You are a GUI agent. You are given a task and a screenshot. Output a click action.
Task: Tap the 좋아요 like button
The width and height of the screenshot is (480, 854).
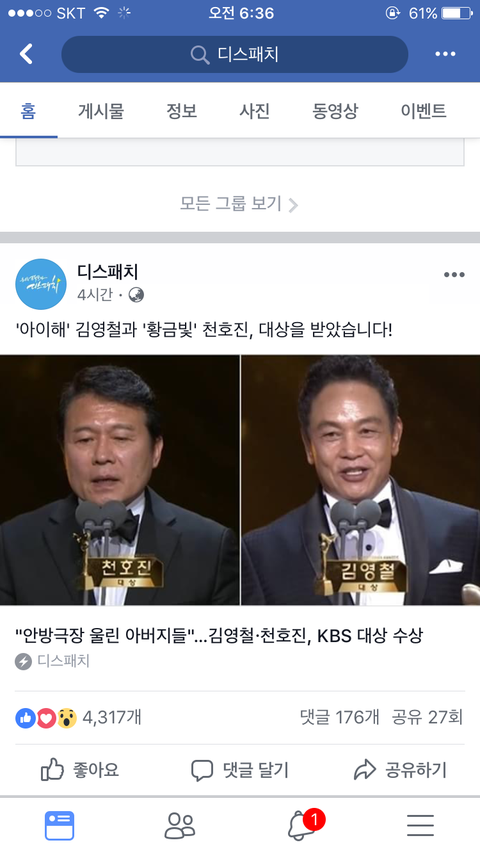[x=80, y=770]
